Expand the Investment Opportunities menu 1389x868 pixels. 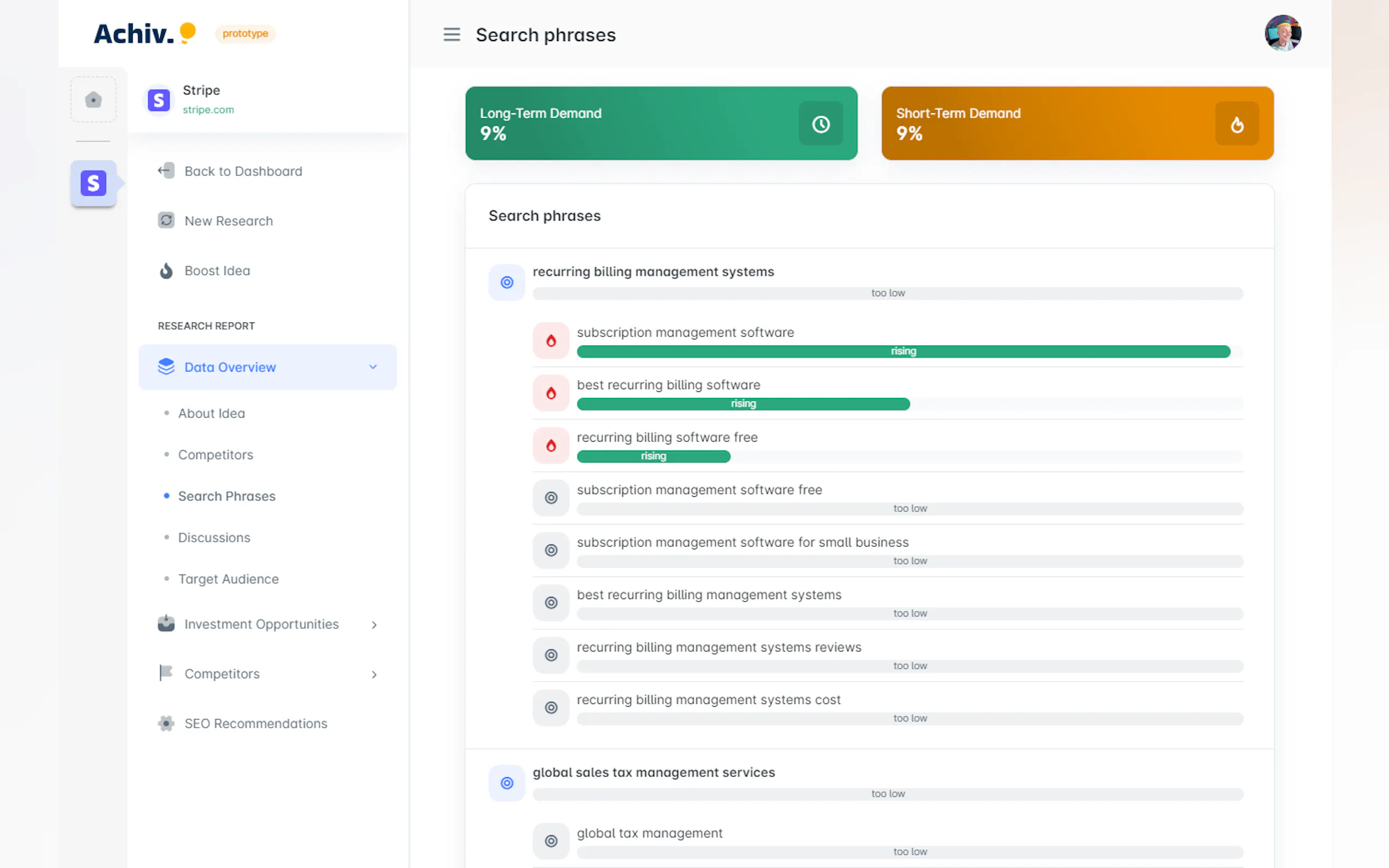374,624
